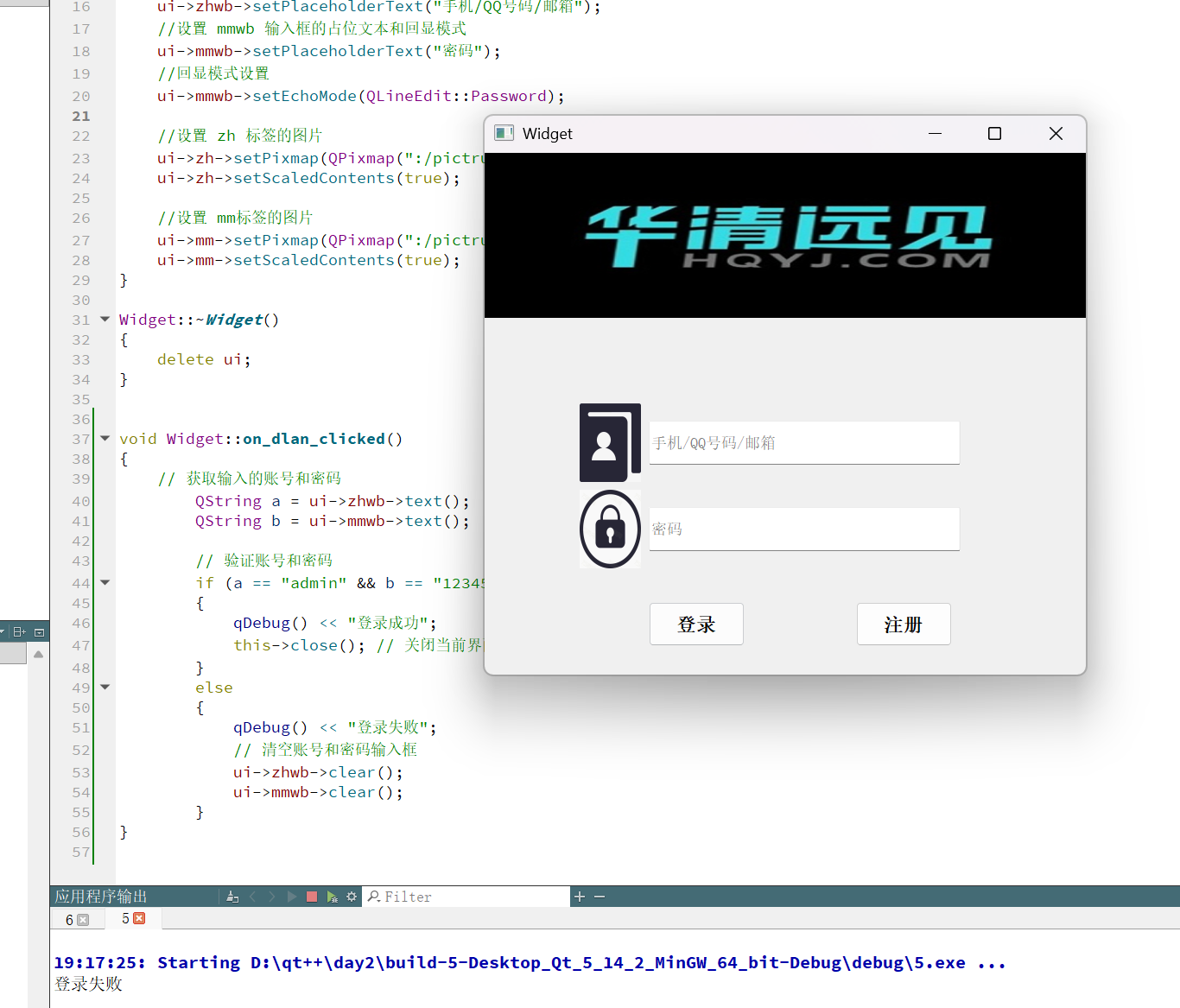This screenshot has height=1008, width=1180.
Task: Click the re-run green play icon
Action: coord(292,897)
